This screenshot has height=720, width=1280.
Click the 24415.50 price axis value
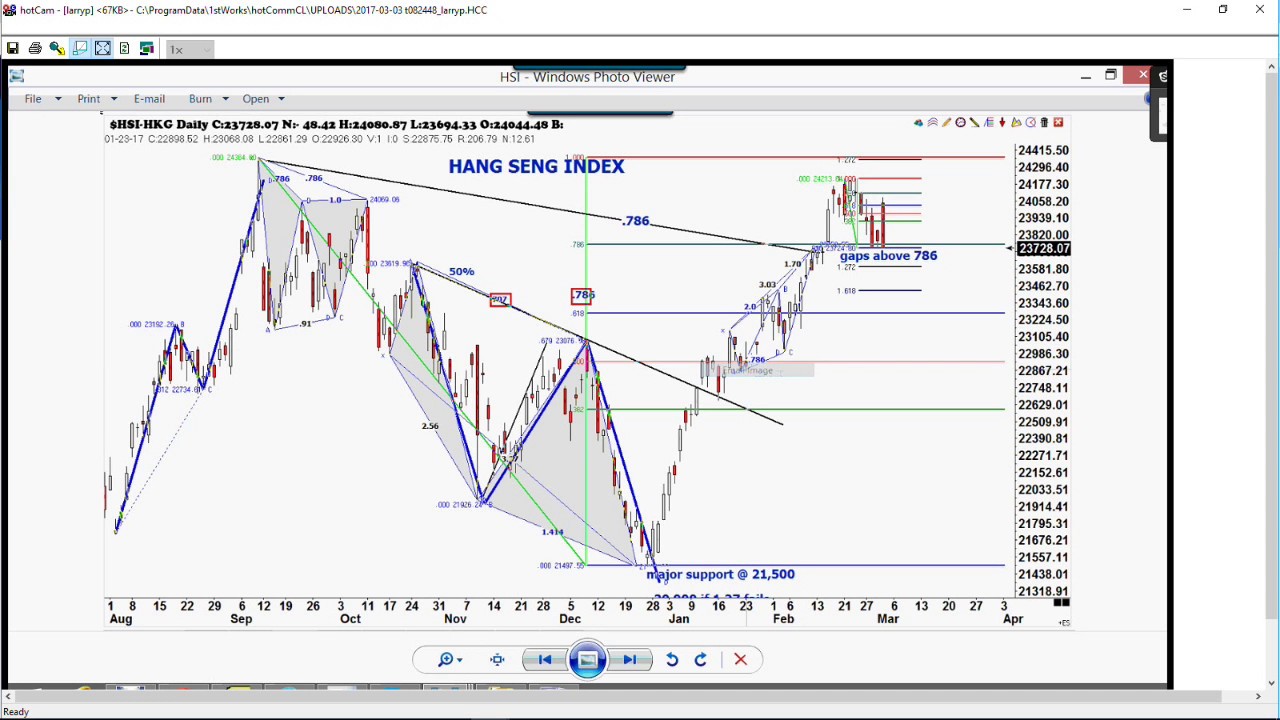1043,150
